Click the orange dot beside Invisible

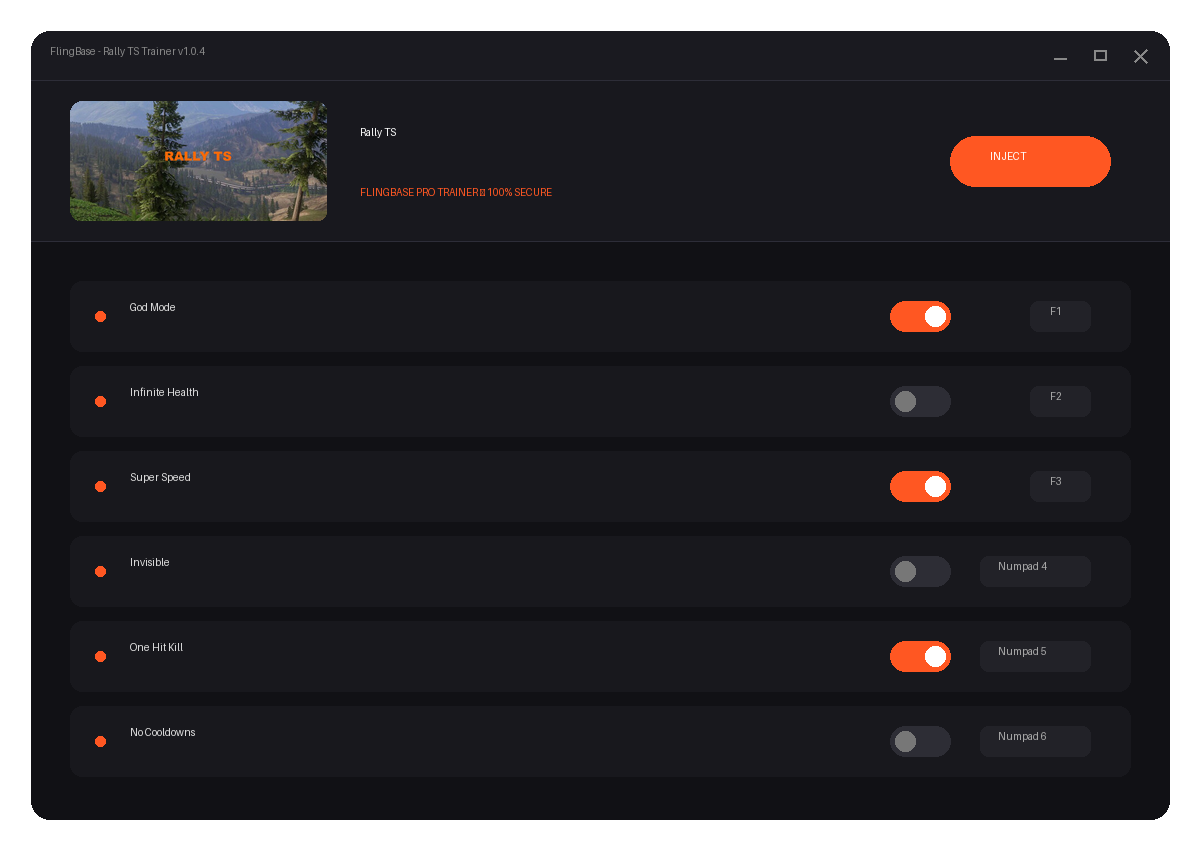point(100,571)
